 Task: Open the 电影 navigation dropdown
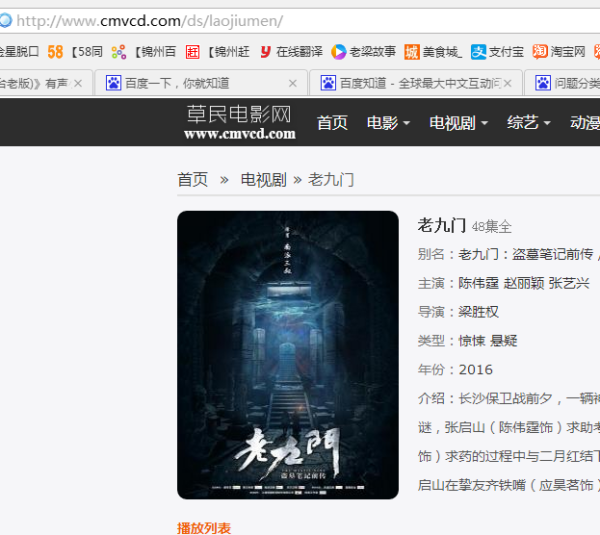388,123
